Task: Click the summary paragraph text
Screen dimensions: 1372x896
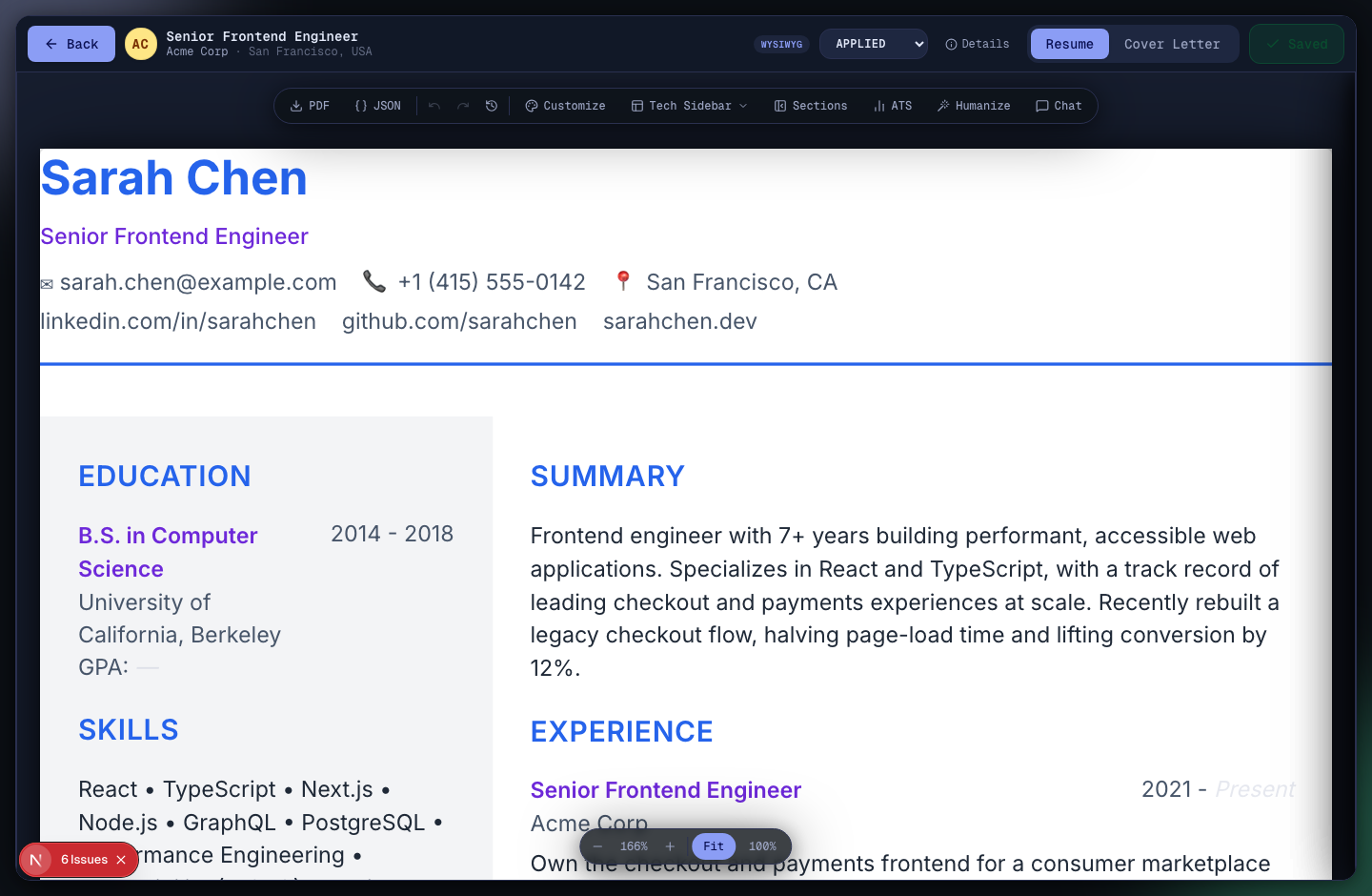Action: 905,601
